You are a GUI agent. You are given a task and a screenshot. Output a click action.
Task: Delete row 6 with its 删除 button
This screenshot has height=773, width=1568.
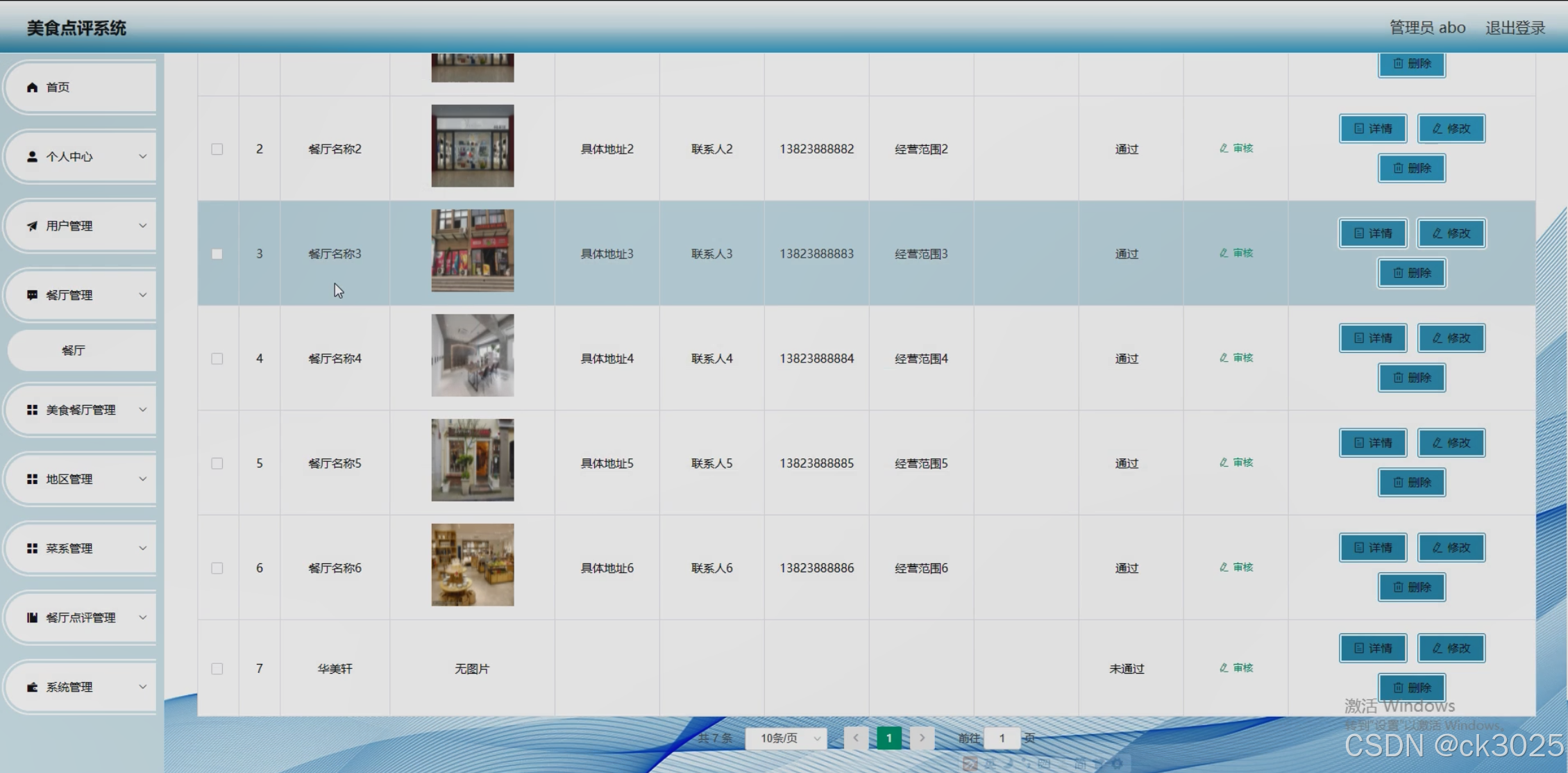(x=1411, y=588)
